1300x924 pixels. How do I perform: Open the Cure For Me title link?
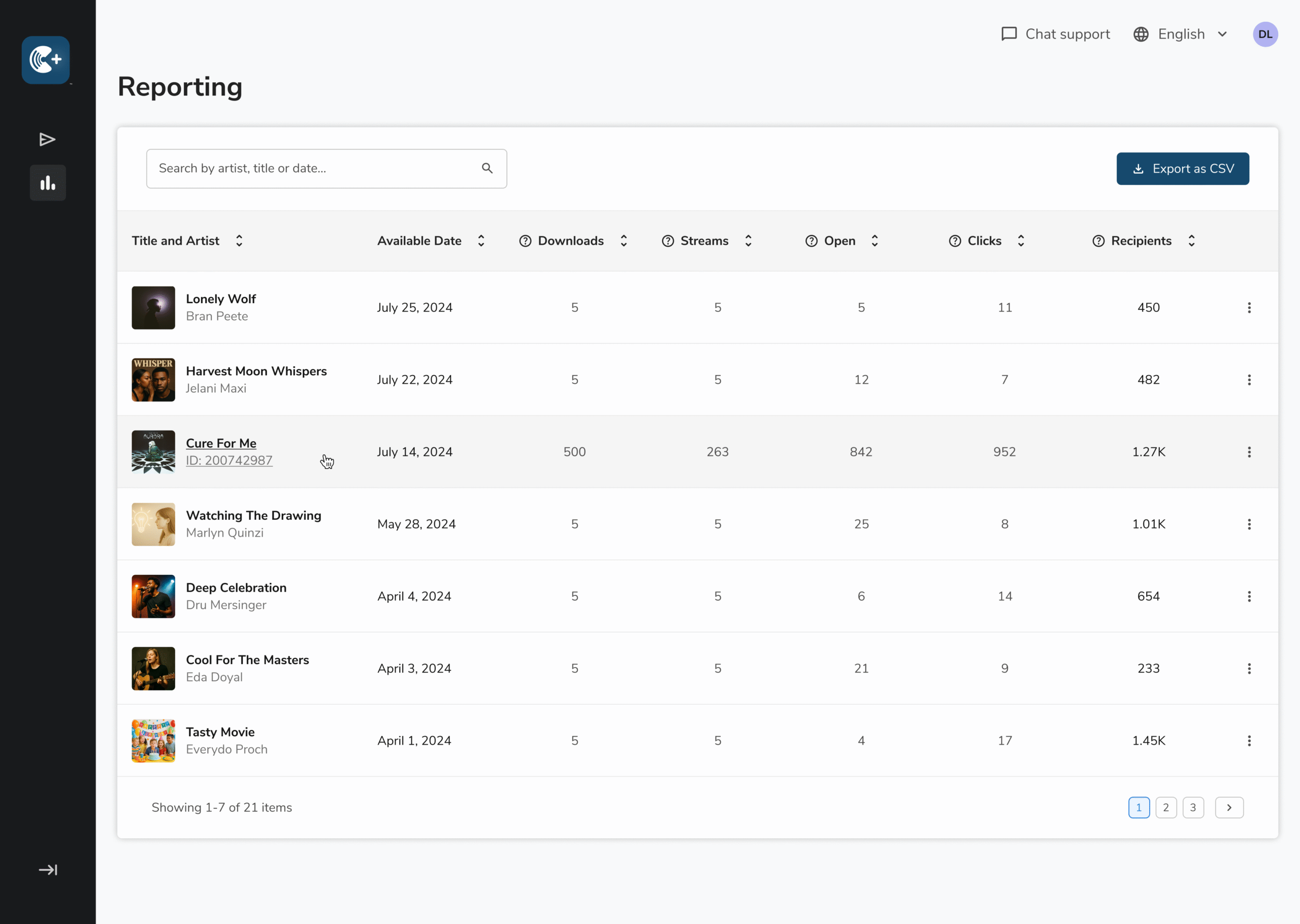click(221, 443)
